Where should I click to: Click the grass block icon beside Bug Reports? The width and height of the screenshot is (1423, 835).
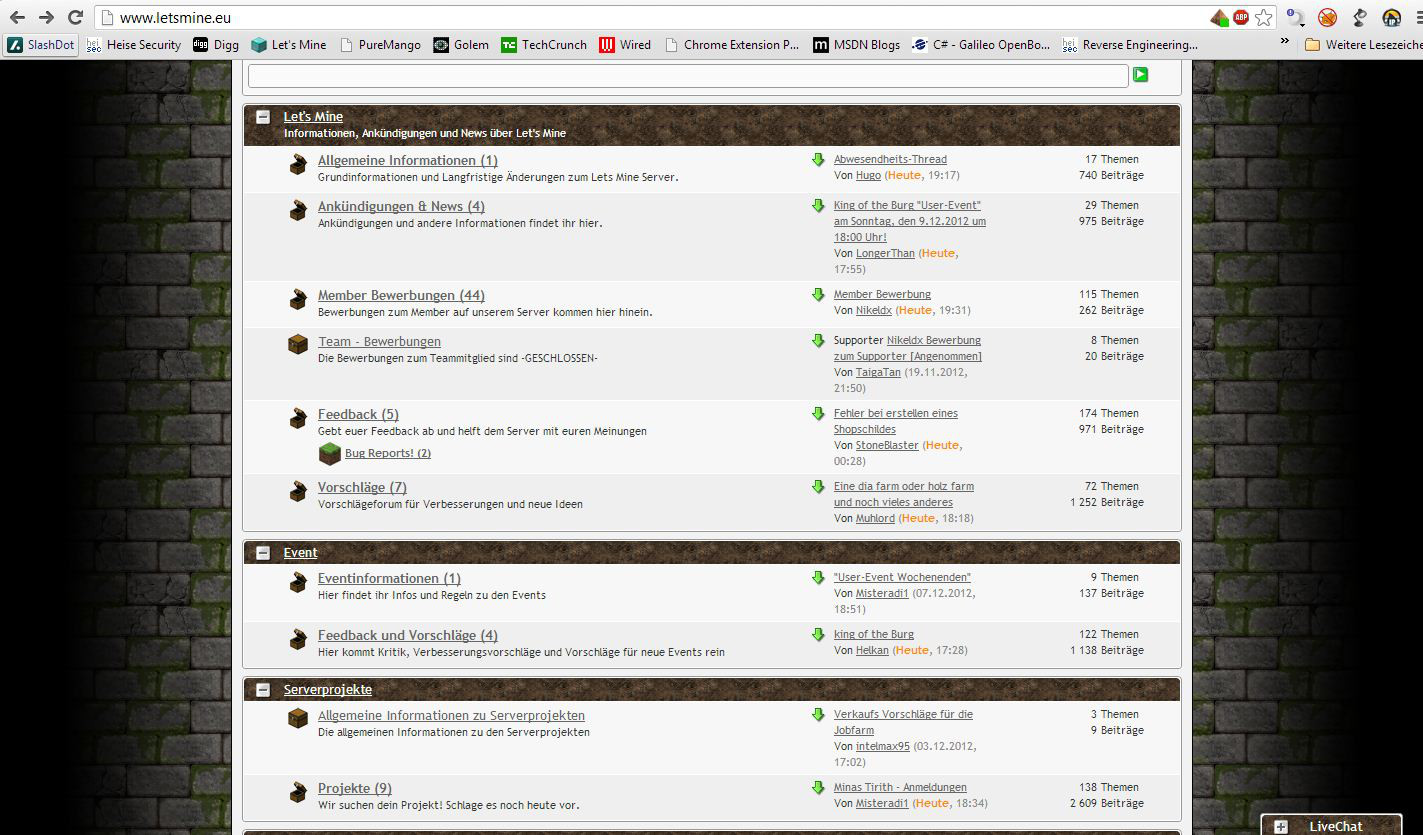click(330, 454)
